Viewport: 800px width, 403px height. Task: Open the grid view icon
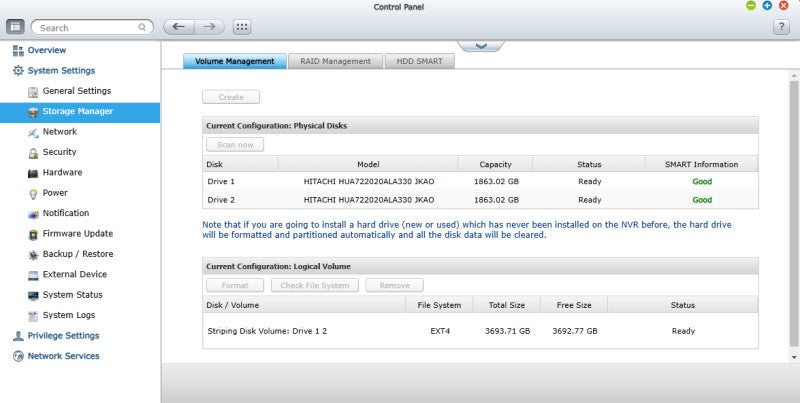(x=242, y=27)
